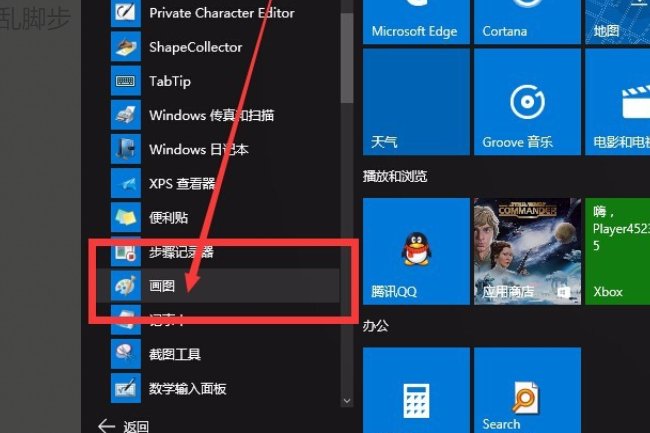Viewport: 650px width, 433px height.
Task: Launch ShapeCollector from the app list
Action: pos(126,47)
